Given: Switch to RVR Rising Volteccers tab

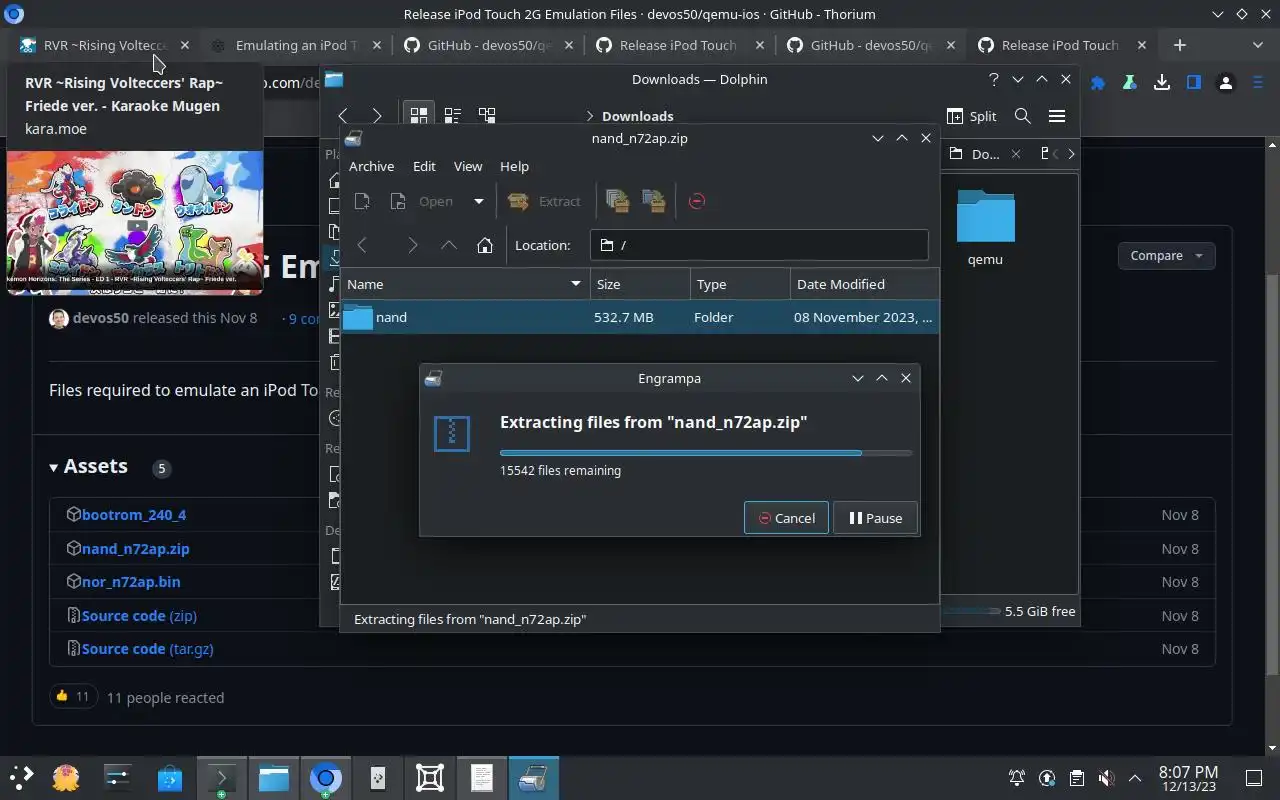Looking at the screenshot, I should 104,45.
